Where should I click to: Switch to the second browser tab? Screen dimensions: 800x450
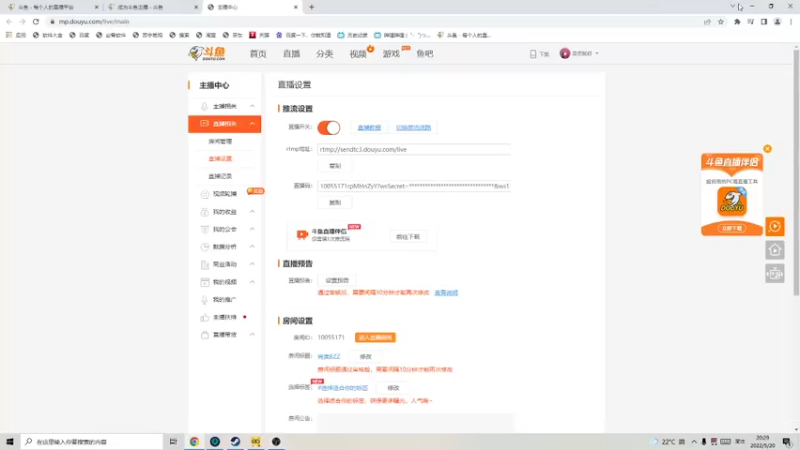(x=152, y=7)
